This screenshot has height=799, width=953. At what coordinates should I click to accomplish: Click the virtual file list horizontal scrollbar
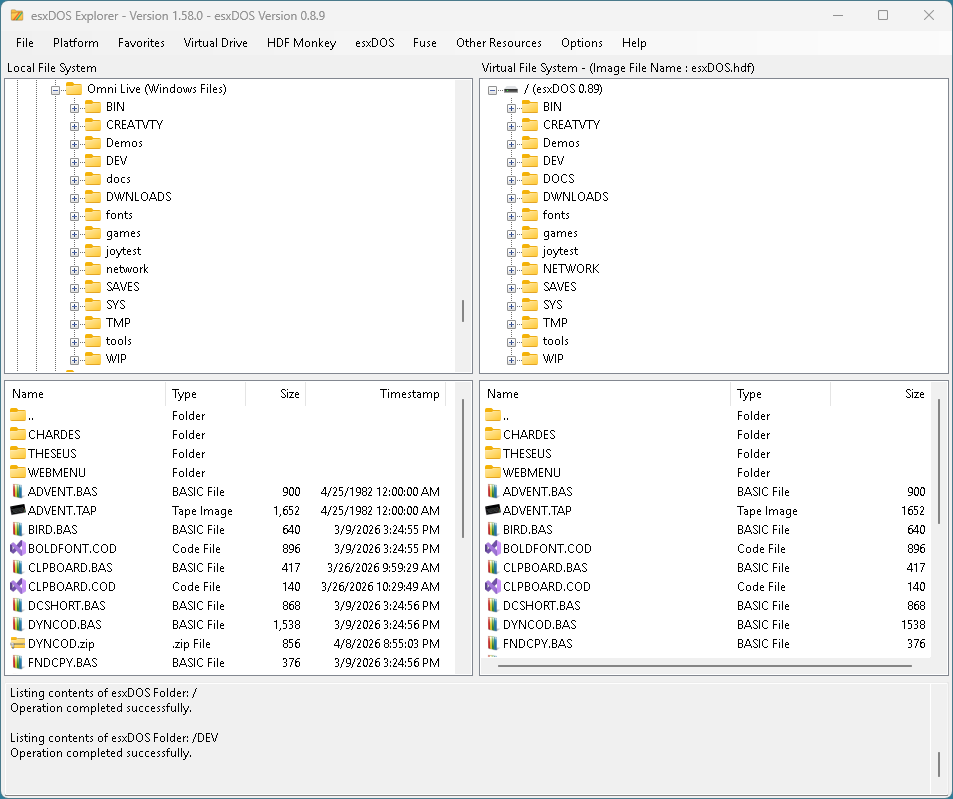704,666
